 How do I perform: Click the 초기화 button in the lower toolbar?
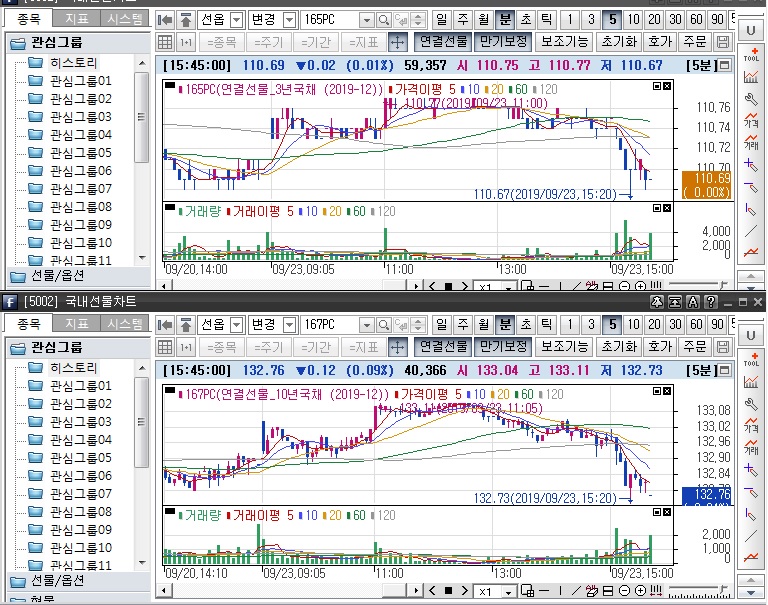pyautogui.click(x=618, y=347)
